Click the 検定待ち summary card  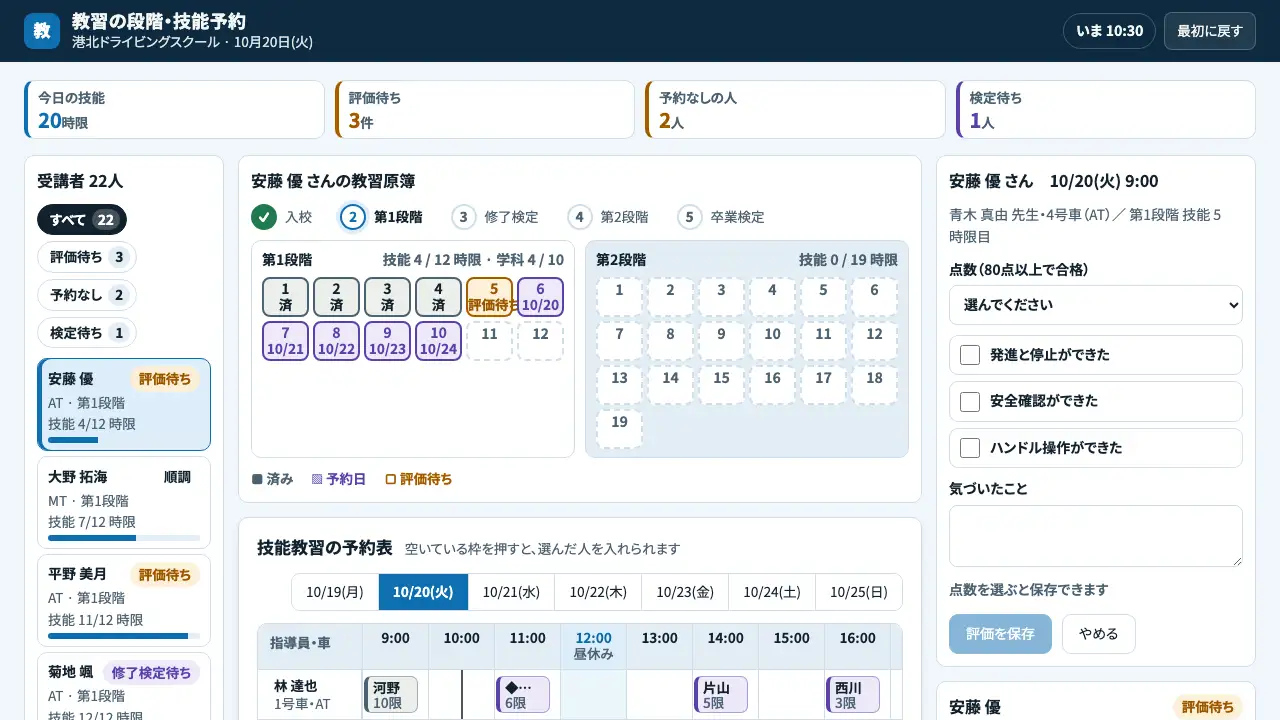1106,110
